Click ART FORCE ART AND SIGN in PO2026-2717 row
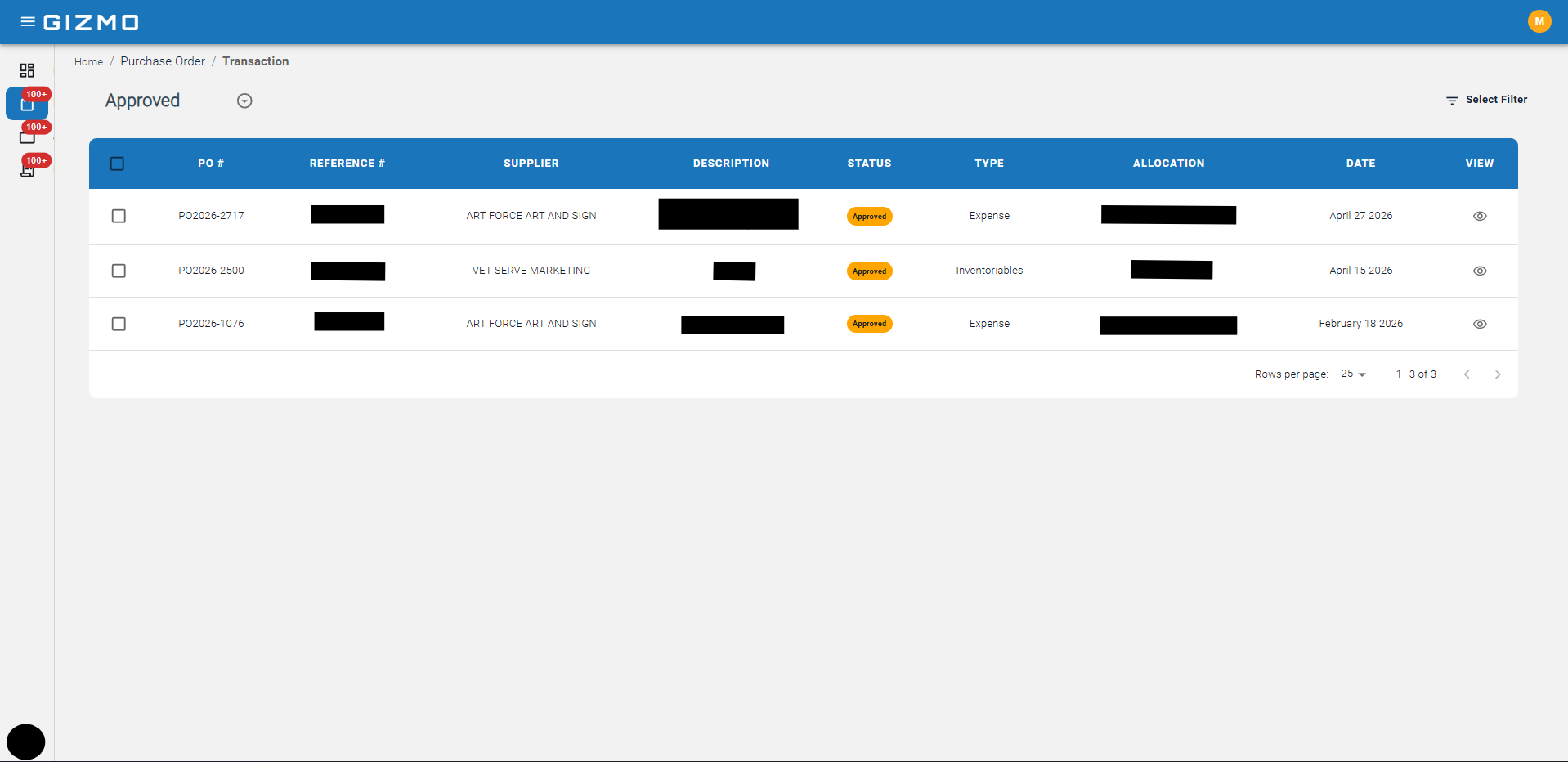Viewport: 1568px width, 762px height. (531, 216)
